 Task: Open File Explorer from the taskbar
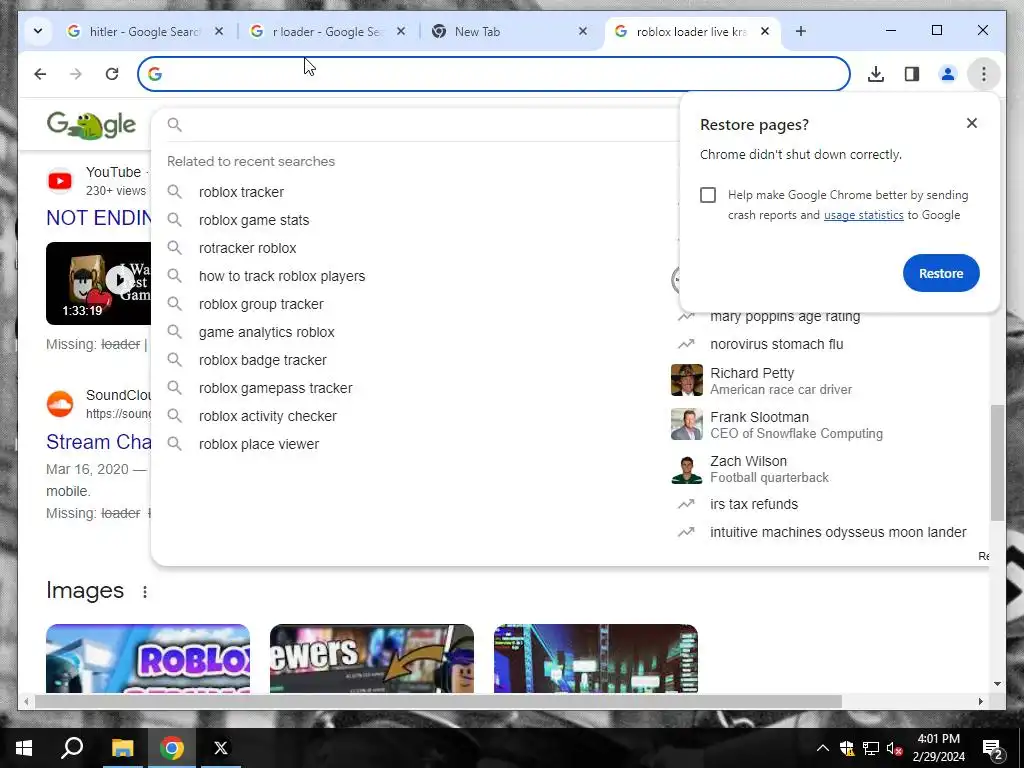[x=122, y=748]
